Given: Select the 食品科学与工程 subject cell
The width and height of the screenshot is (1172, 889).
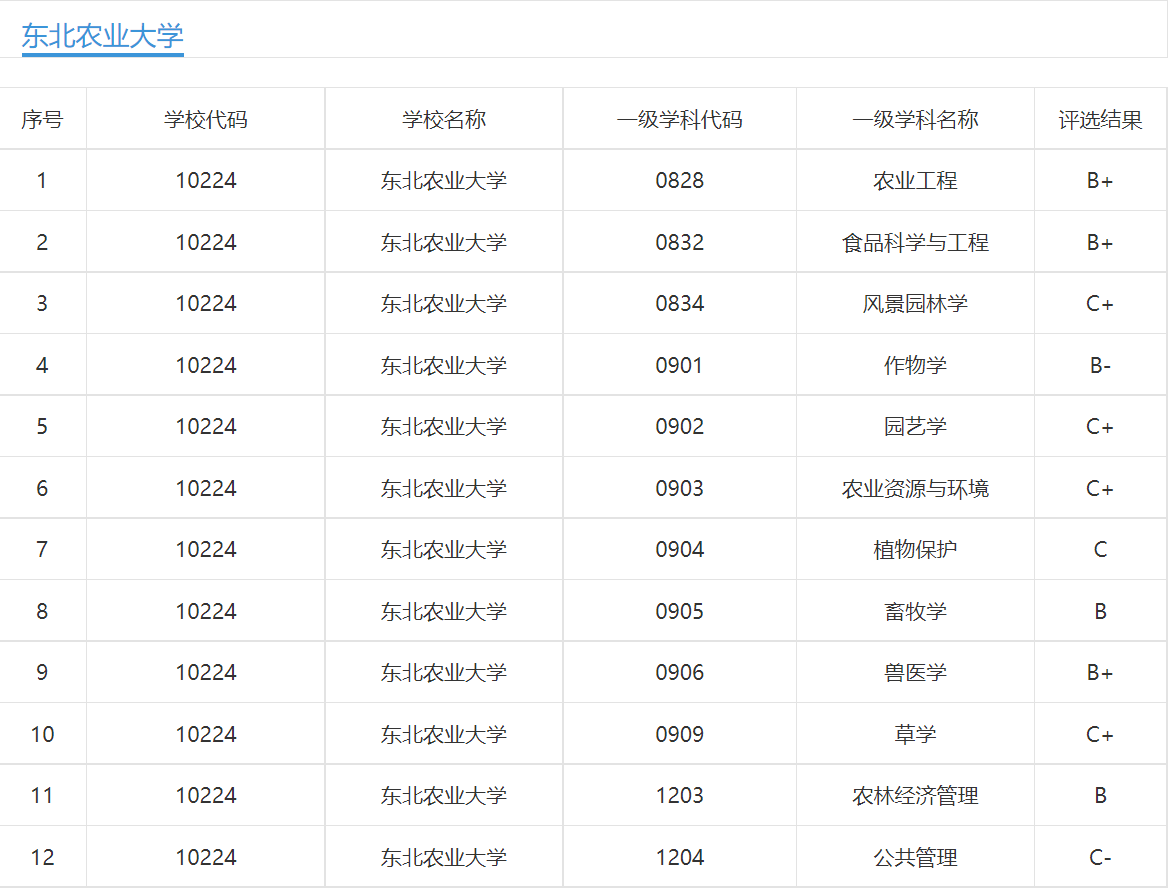Looking at the screenshot, I should click(x=916, y=242).
